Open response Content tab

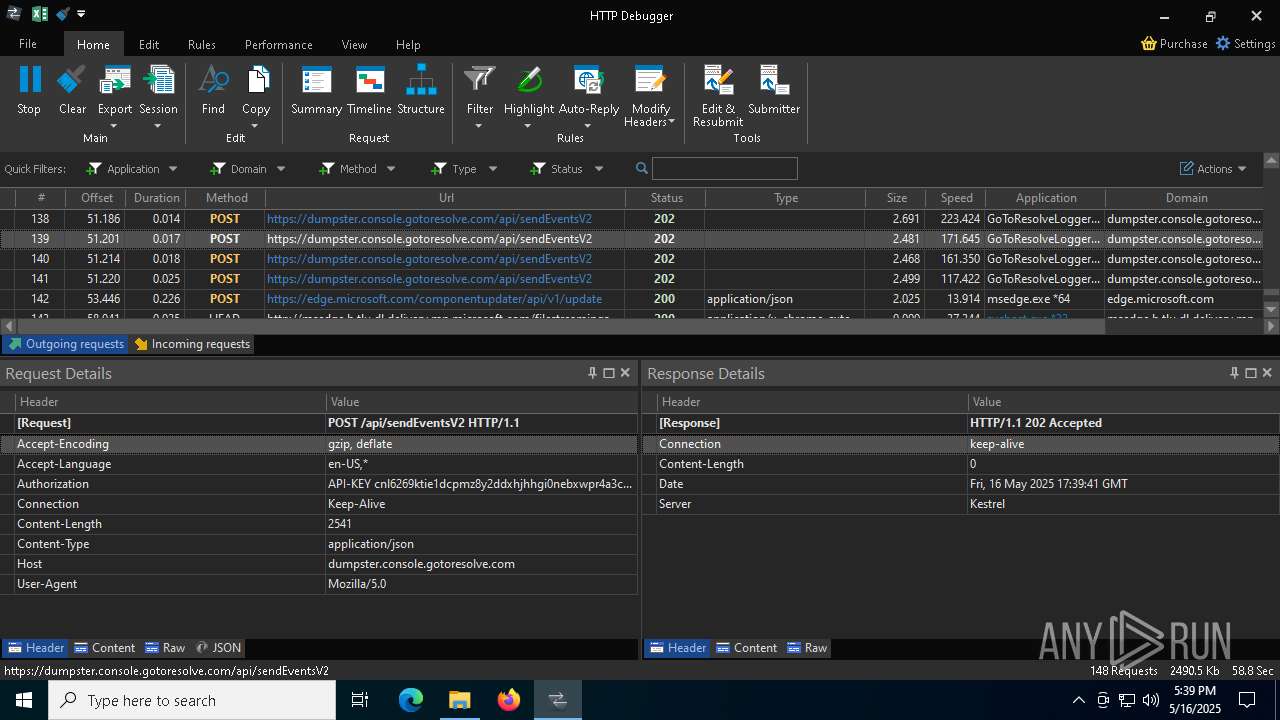(747, 648)
